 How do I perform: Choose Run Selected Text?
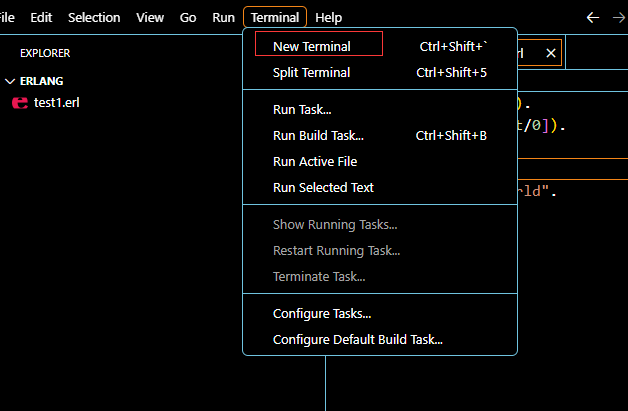(323, 187)
